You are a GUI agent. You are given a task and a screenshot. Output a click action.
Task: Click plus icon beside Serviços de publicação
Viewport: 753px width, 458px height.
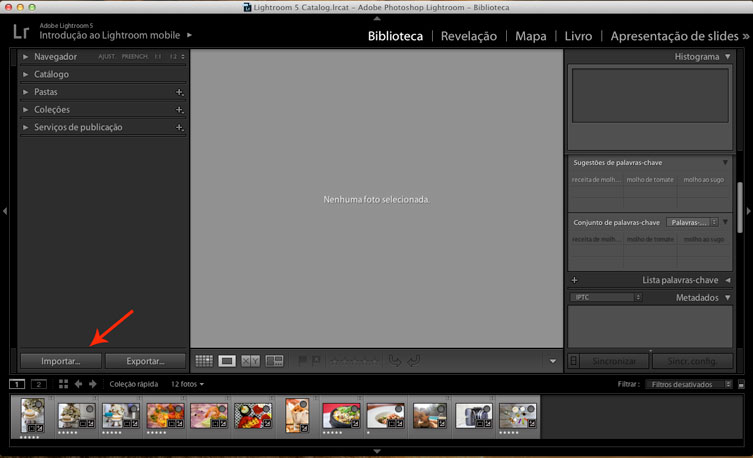click(x=179, y=128)
